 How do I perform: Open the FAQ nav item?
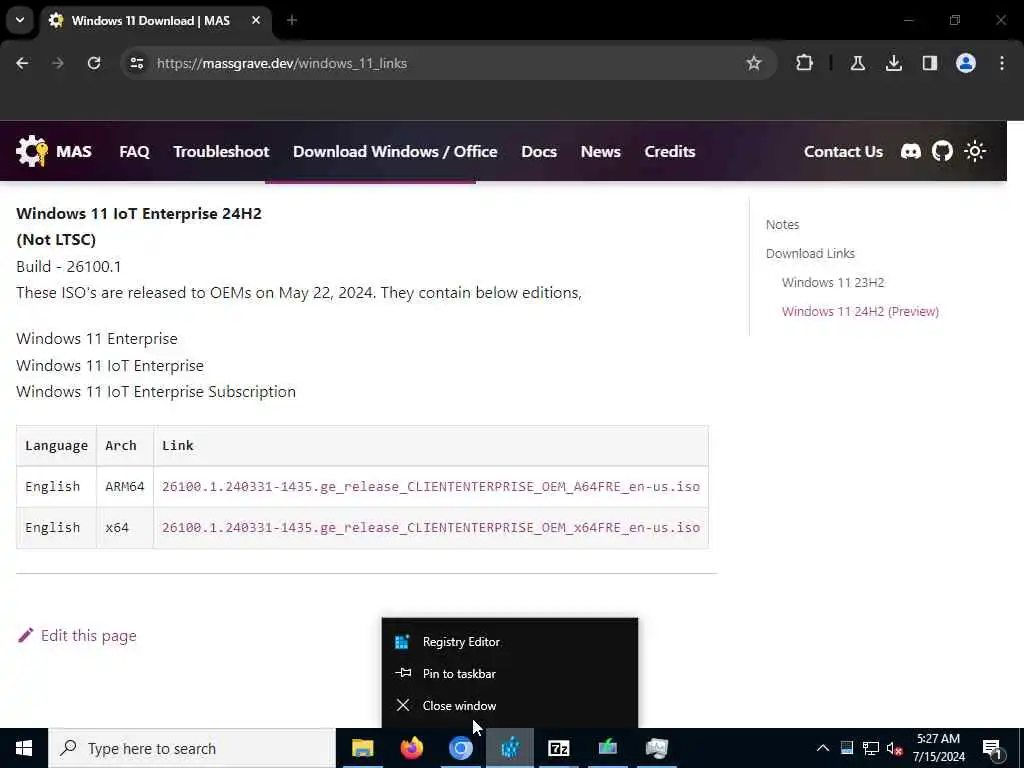[134, 152]
